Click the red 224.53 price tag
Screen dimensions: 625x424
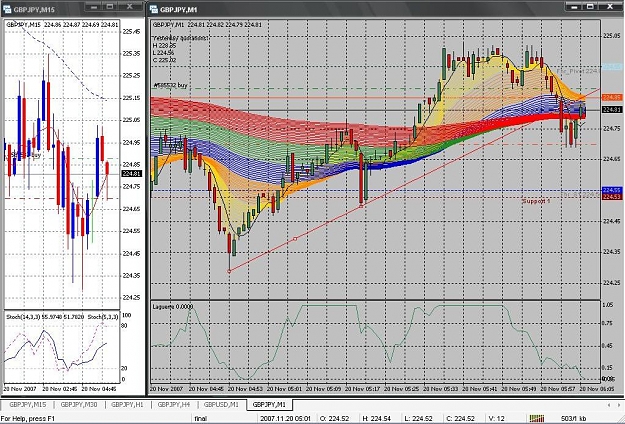611,197
